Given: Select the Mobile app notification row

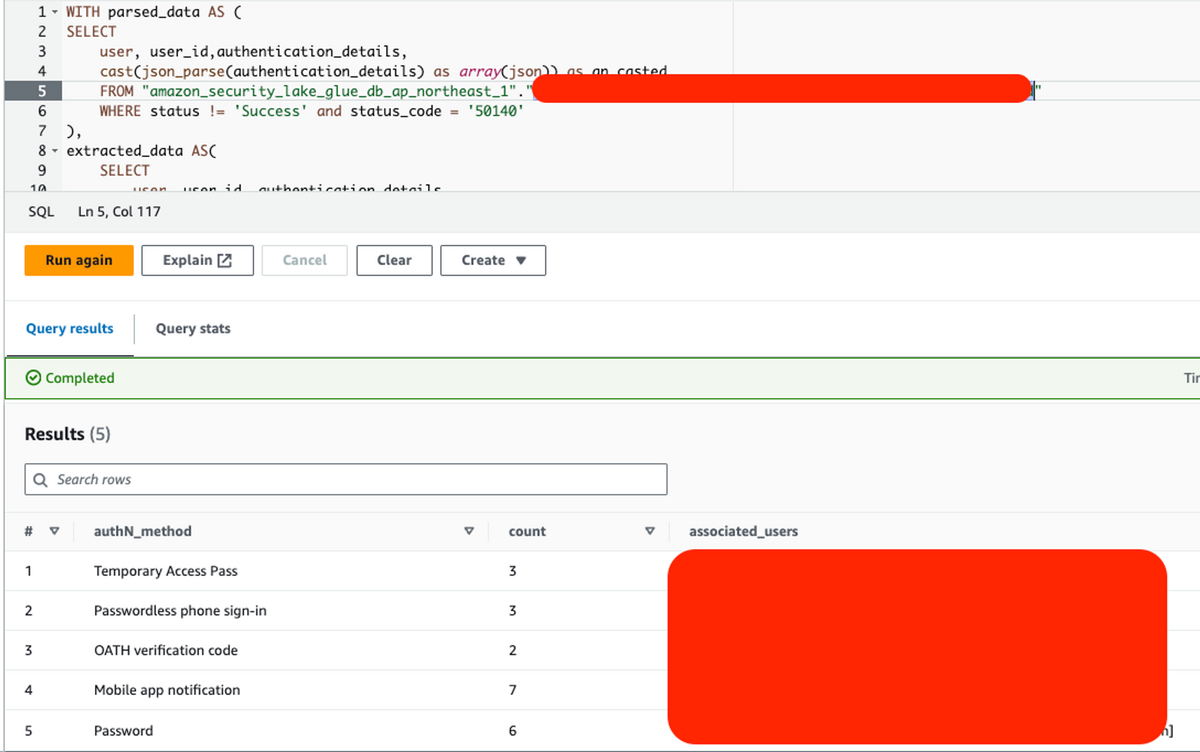Looking at the screenshot, I should click(167, 690).
